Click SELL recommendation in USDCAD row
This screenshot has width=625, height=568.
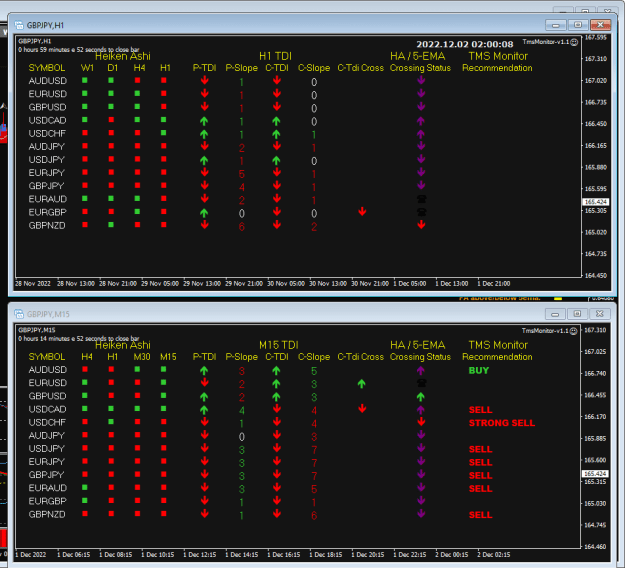[x=481, y=410]
